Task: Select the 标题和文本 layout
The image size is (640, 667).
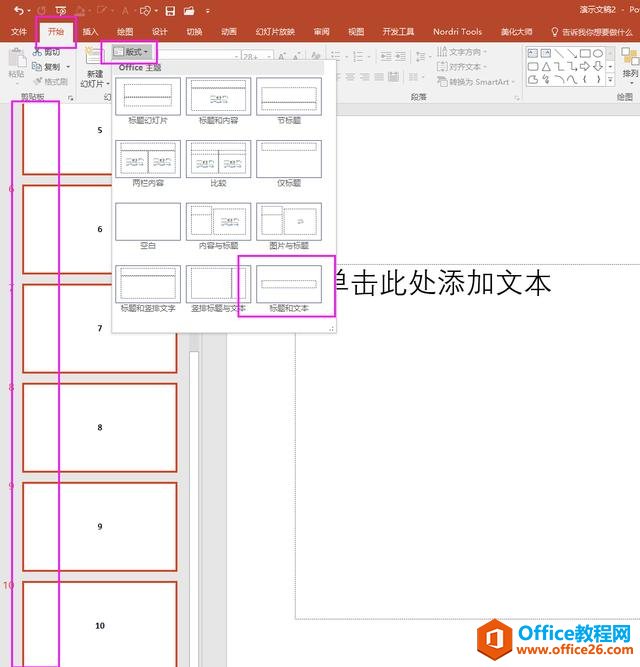Action: pyautogui.click(x=289, y=283)
